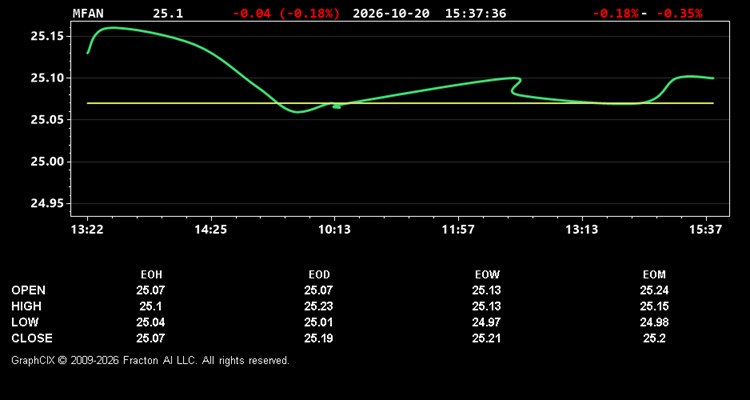Click the red -0.04 (-0.18%) change value
750x400 pixels.
(287, 13)
